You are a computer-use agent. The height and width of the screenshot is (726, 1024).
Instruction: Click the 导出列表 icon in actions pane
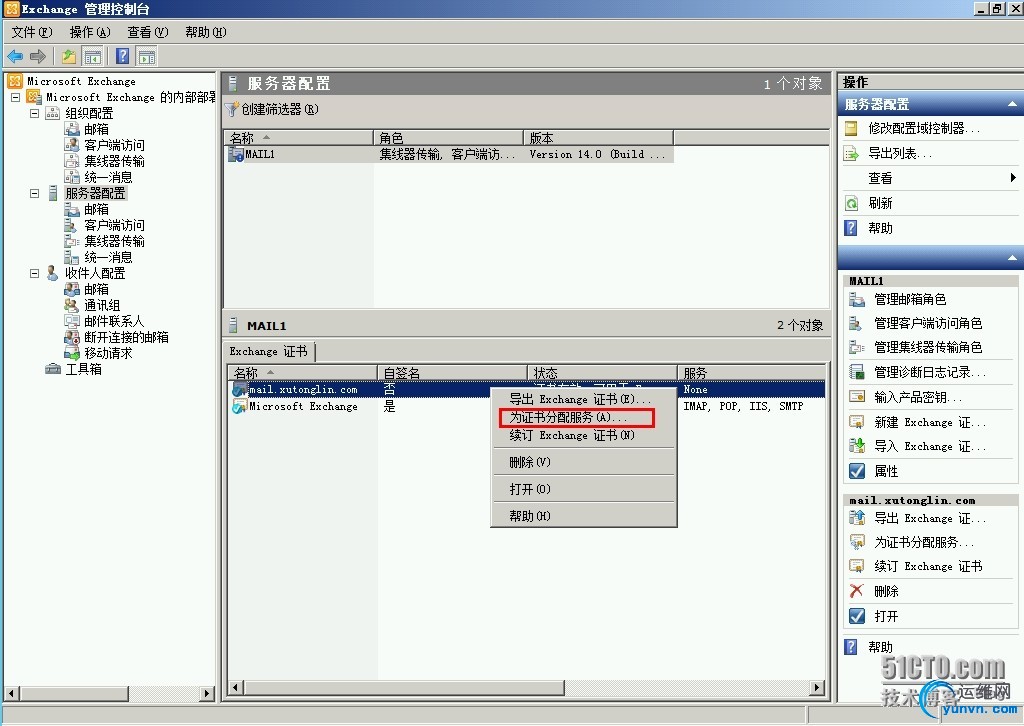pos(851,153)
